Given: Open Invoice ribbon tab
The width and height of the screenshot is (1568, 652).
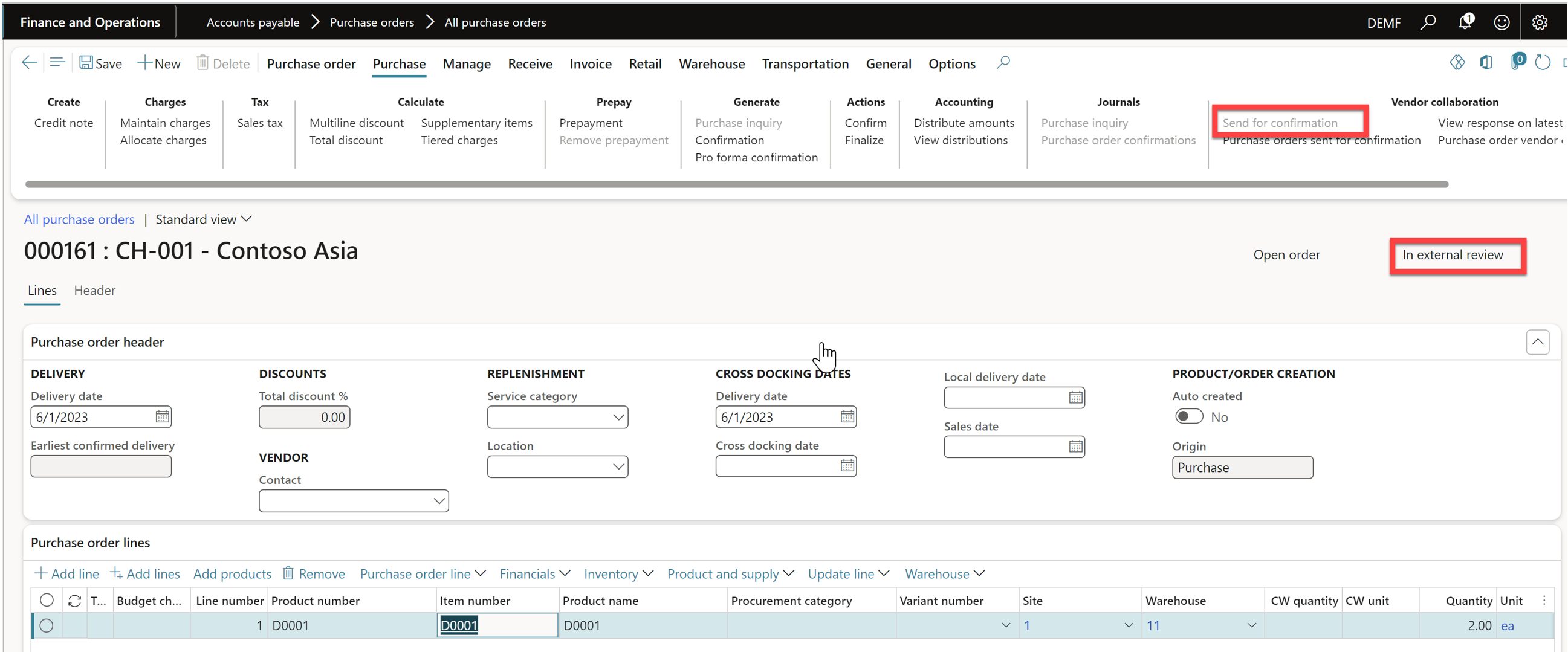Looking at the screenshot, I should pyautogui.click(x=590, y=64).
